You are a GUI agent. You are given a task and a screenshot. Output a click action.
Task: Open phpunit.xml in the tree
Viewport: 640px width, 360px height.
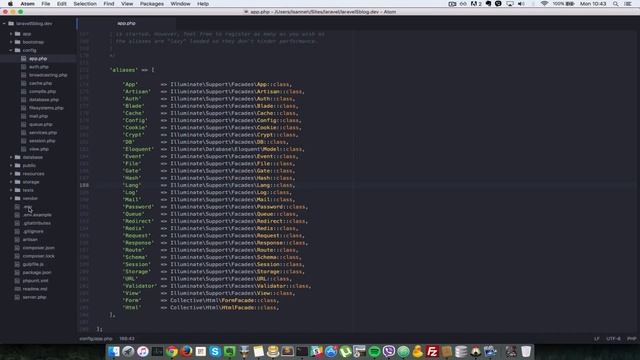click(36, 281)
